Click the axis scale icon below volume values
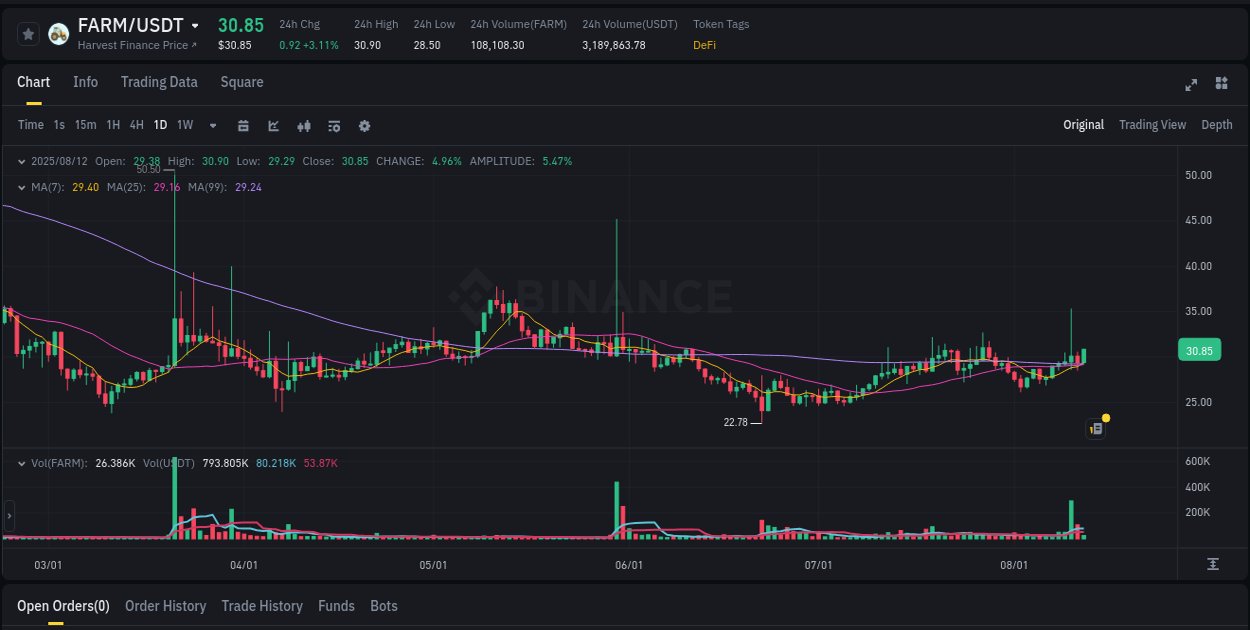Screen dimensions: 1250x630 1214,563
